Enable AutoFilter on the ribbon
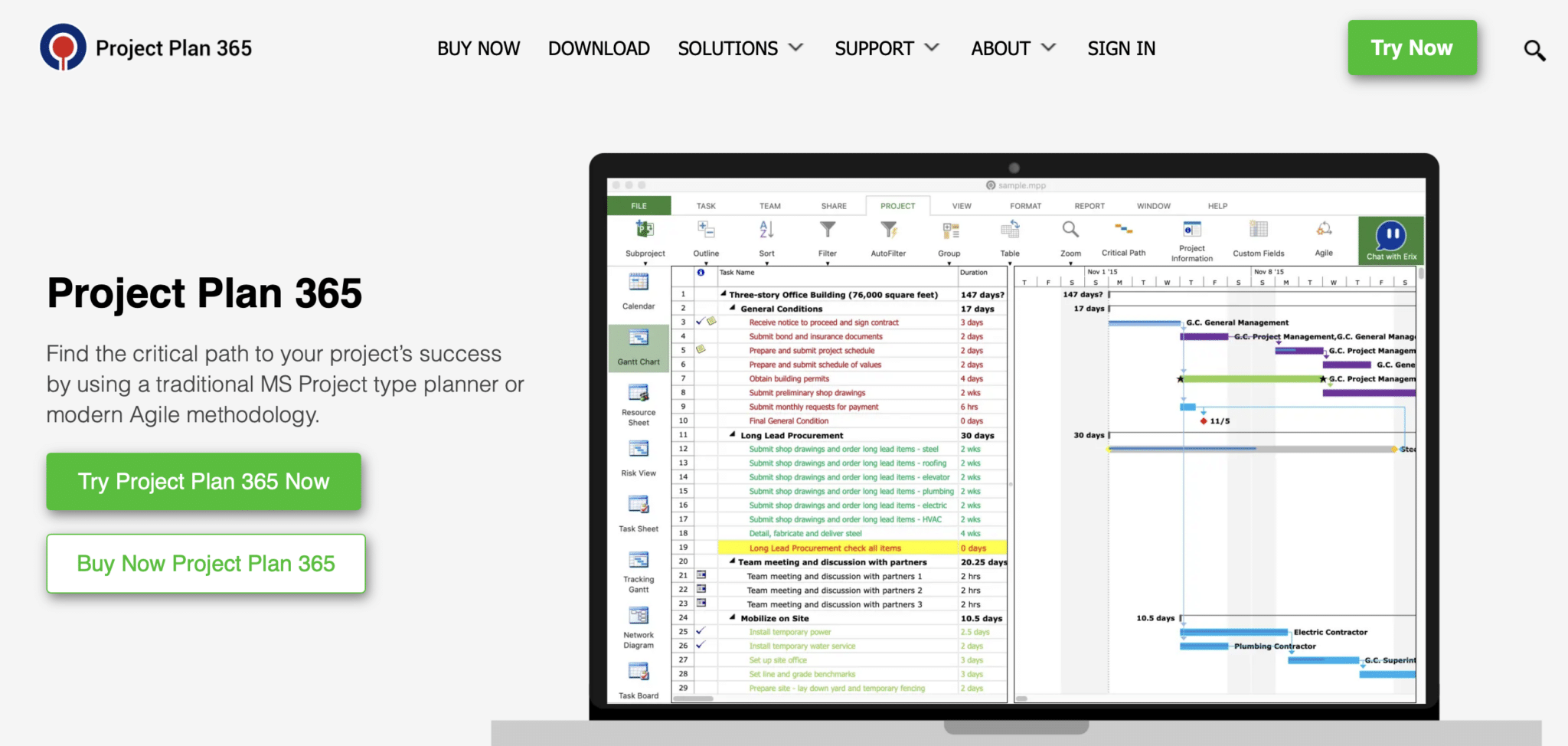 click(888, 237)
